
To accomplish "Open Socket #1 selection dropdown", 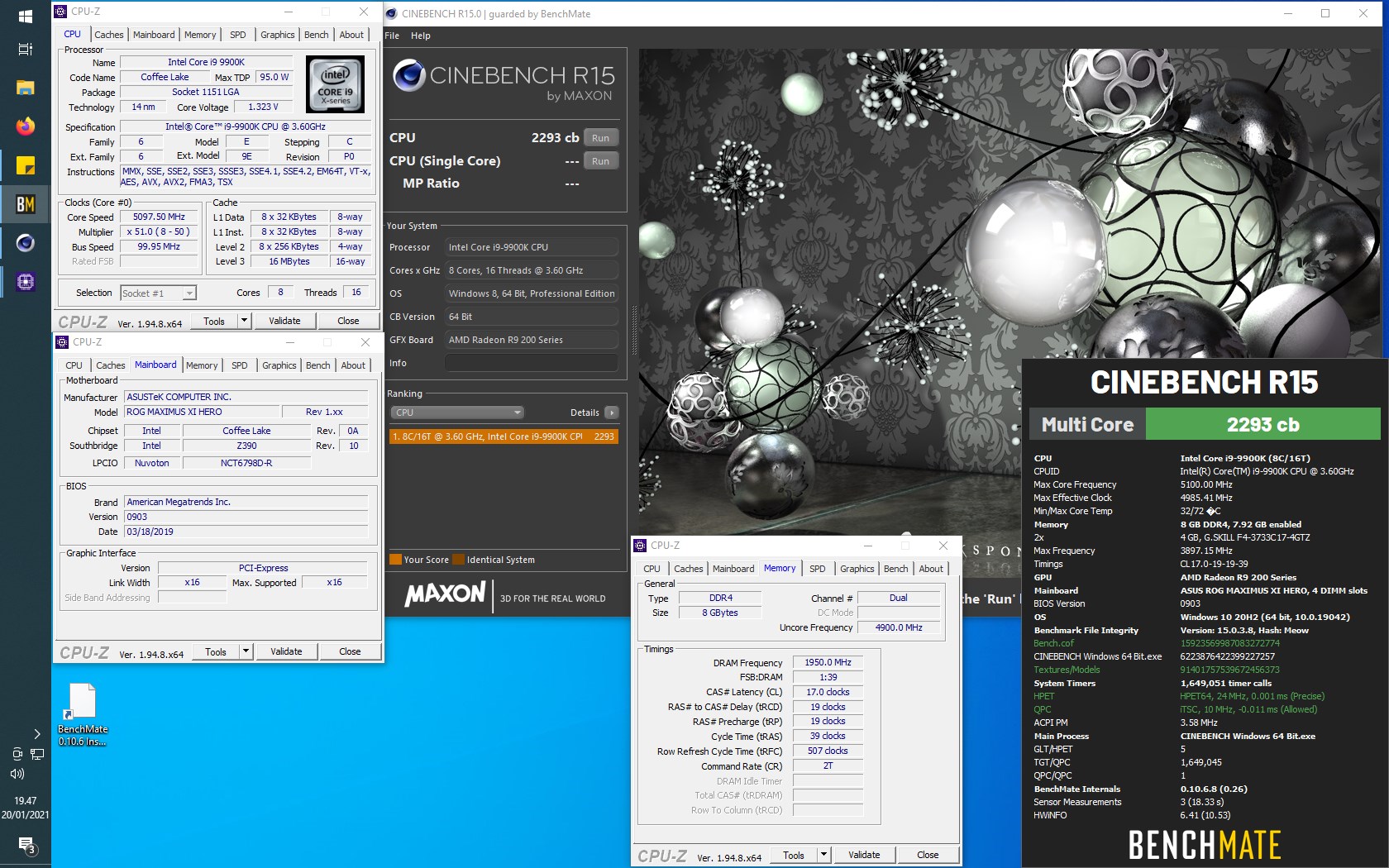I will tap(158, 293).
